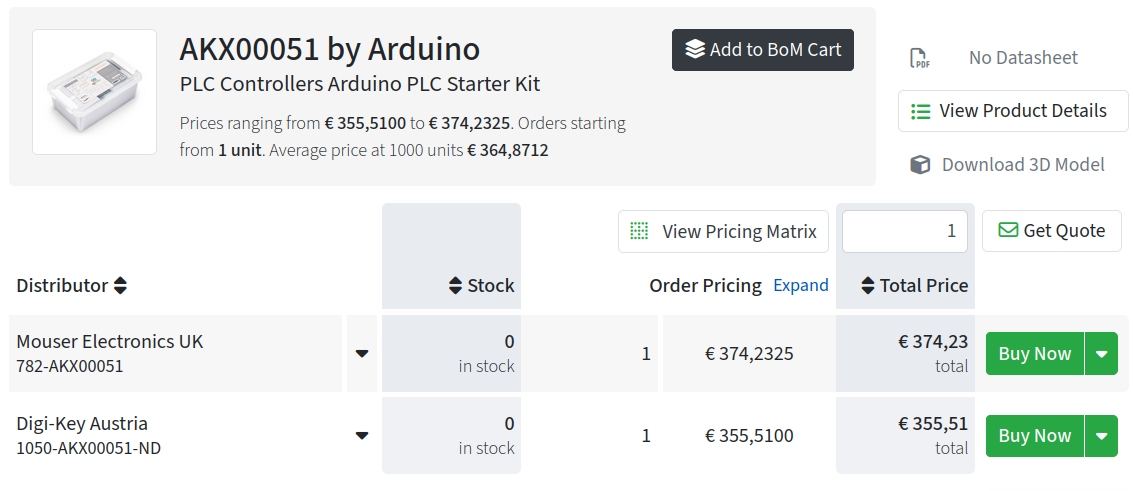The image size is (1133, 491).
Task: Click the quantity input field showing 1
Action: pyautogui.click(x=905, y=231)
